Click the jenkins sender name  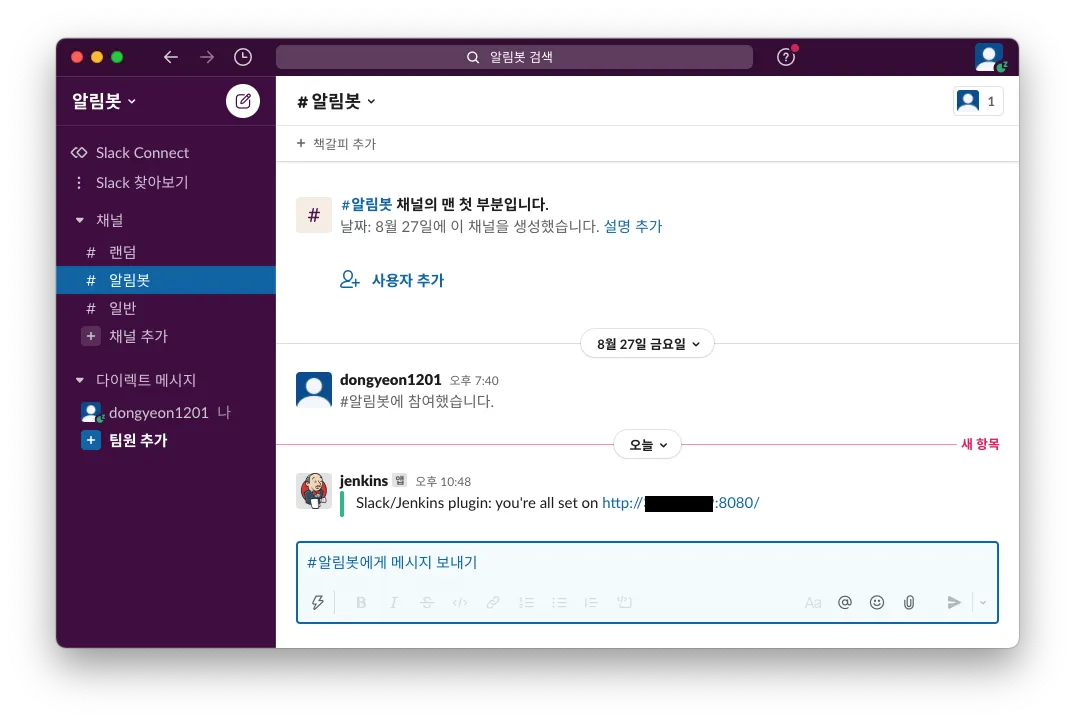click(x=364, y=481)
